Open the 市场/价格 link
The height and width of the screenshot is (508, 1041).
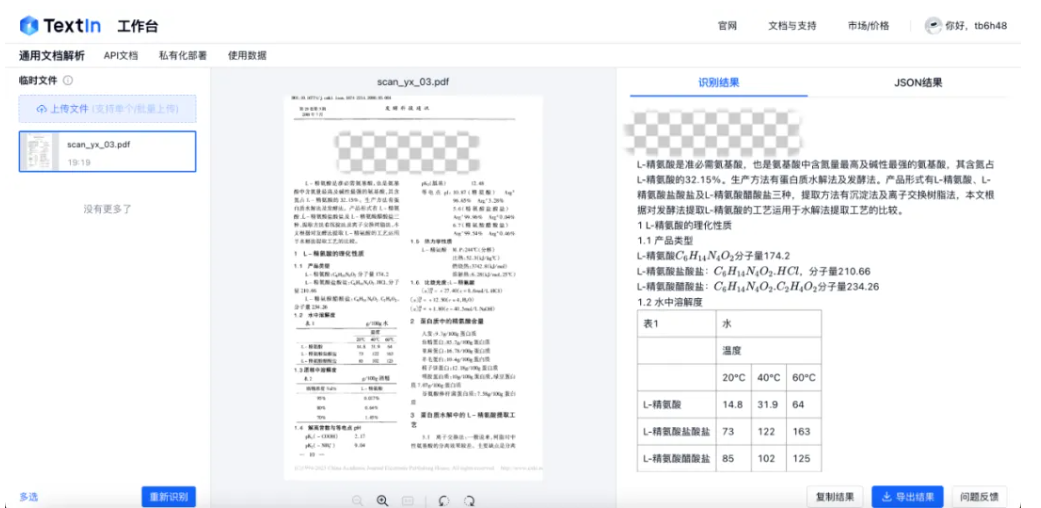coord(868,26)
